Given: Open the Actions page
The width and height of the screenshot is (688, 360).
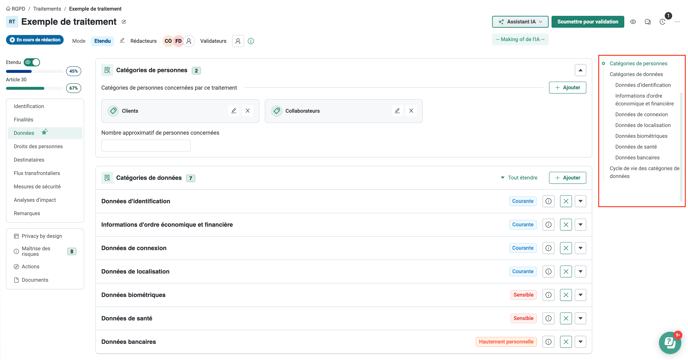Looking at the screenshot, I should (26, 266).
